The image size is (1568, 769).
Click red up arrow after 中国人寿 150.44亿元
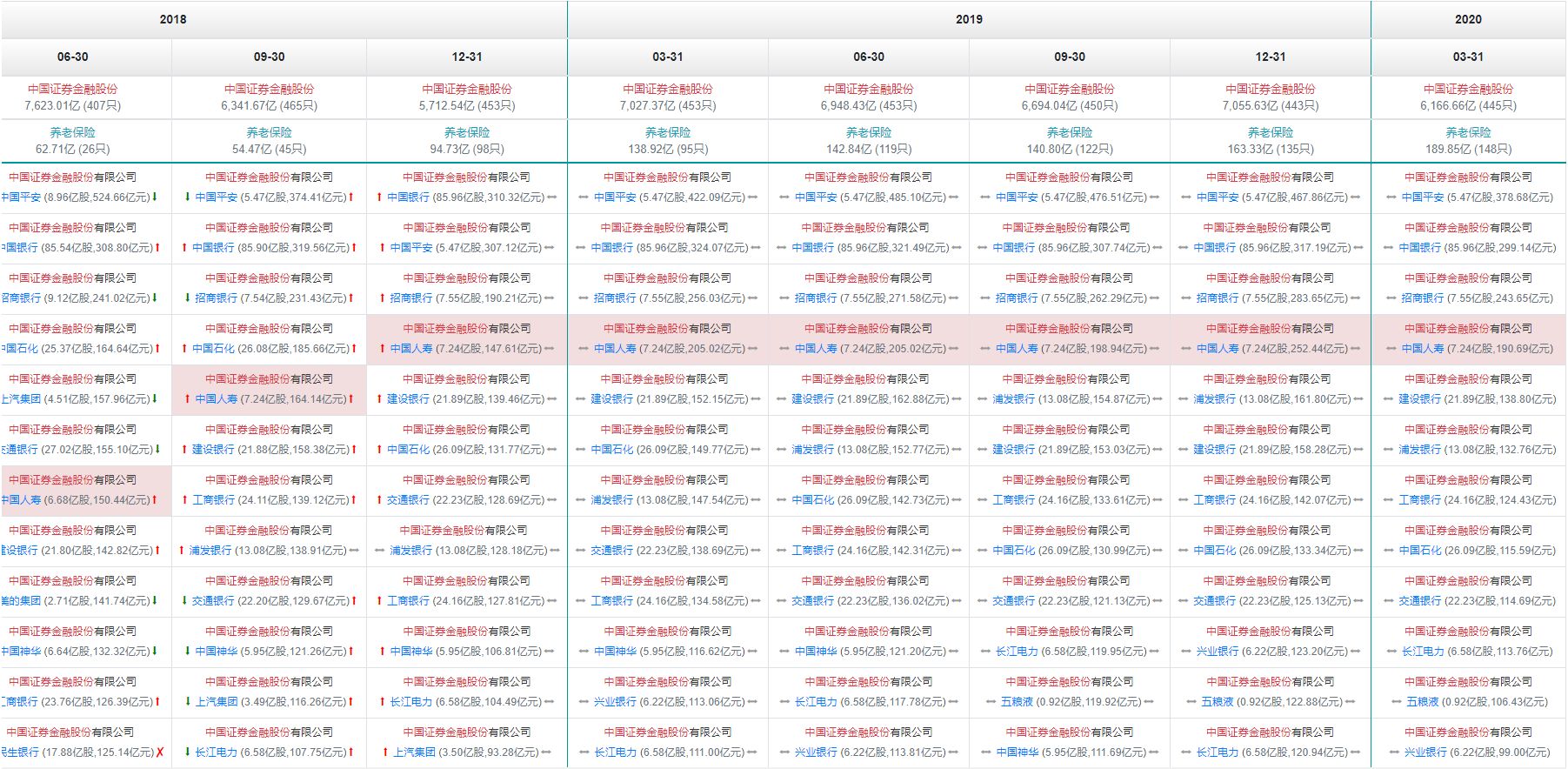point(155,500)
